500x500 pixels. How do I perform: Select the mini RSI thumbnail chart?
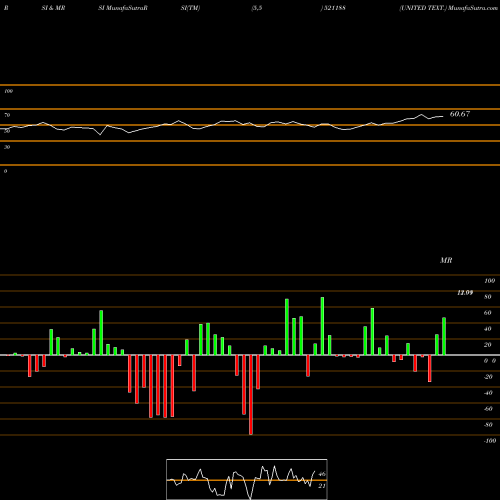(x=247, y=479)
